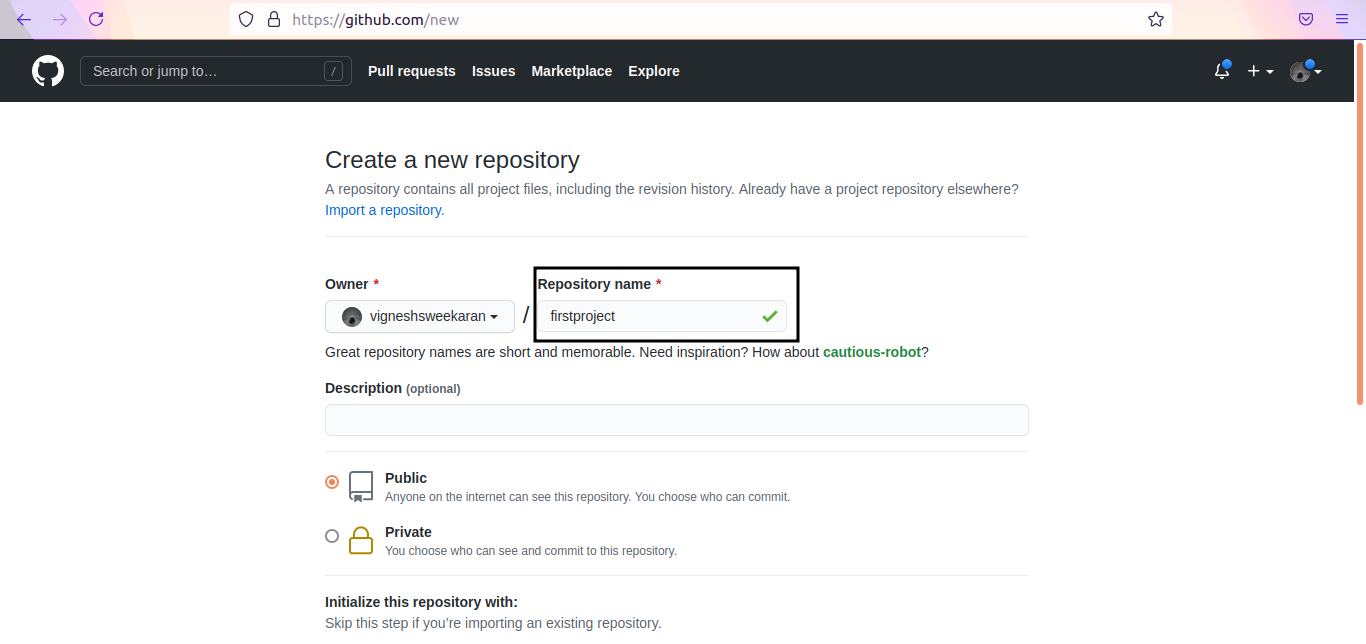Click the Private lock icon
This screenshot has height=644, width=1366.
(361, 540)
